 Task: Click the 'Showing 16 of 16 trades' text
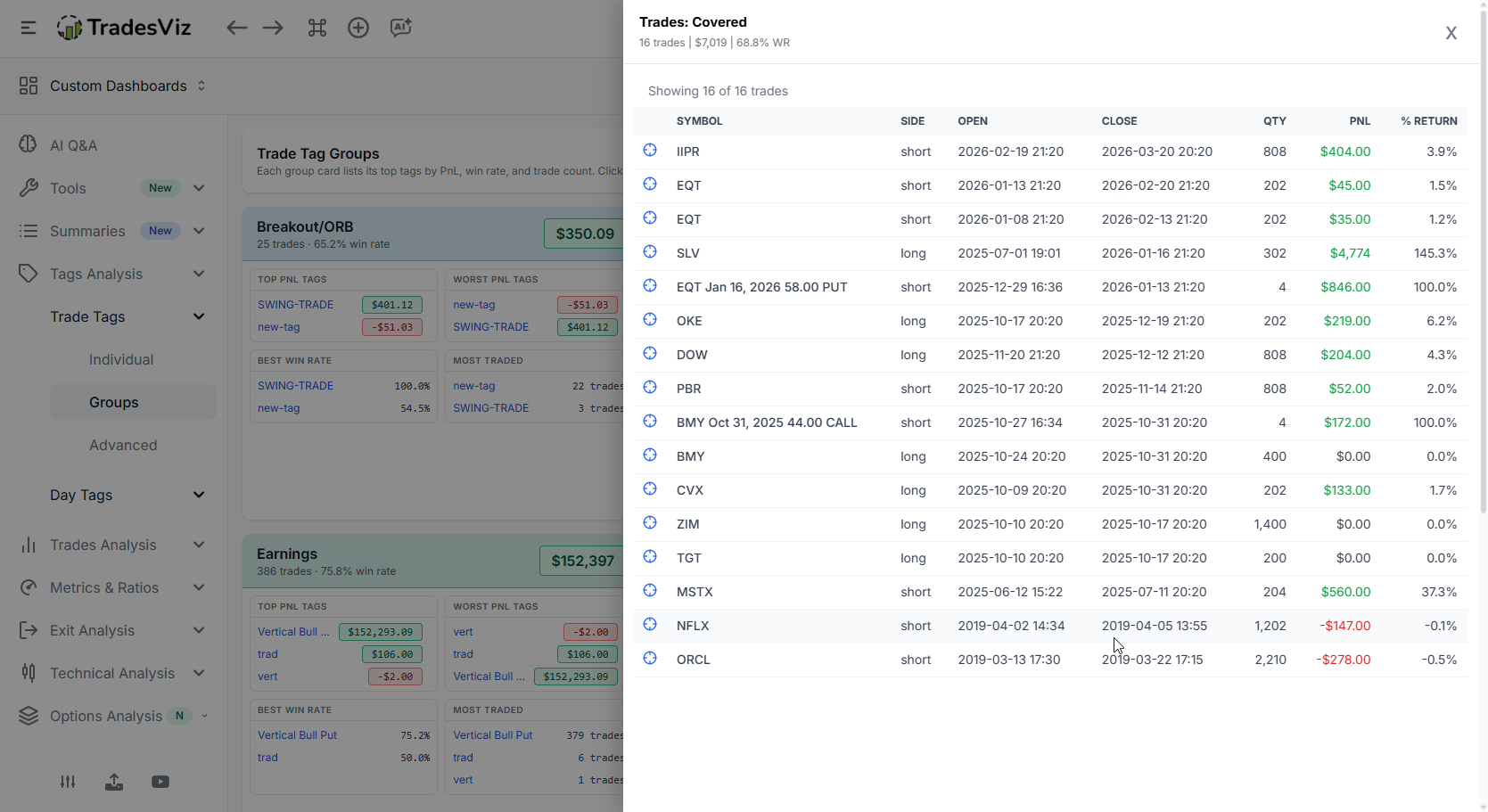point(718,91)
